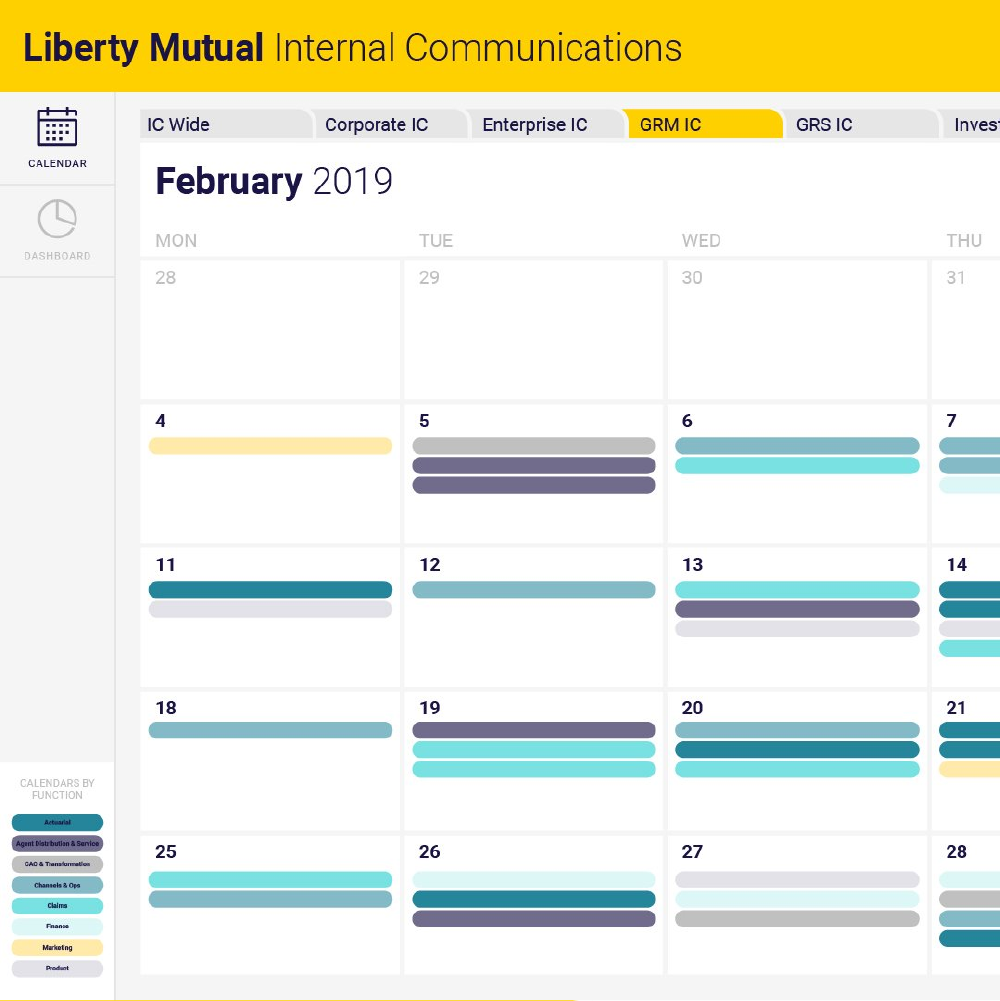
Task: Filter by Agent Distribution & Service pill
Action: tap(57, 843)
